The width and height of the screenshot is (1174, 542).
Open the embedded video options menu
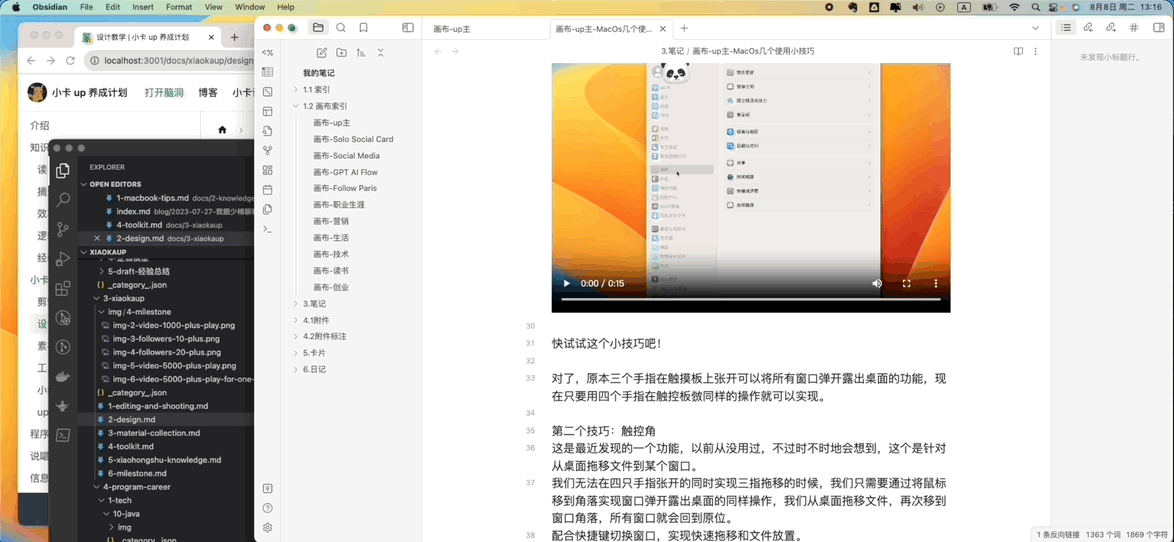pos(935,284)
